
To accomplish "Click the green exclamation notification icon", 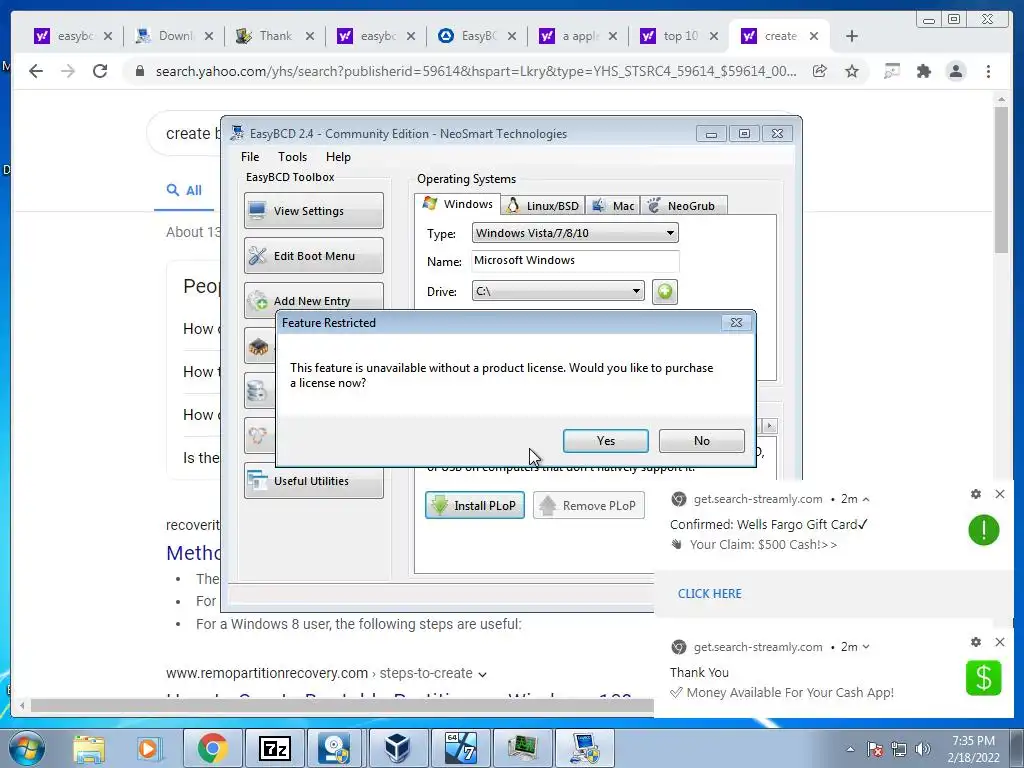I will (x=984, y=530).
